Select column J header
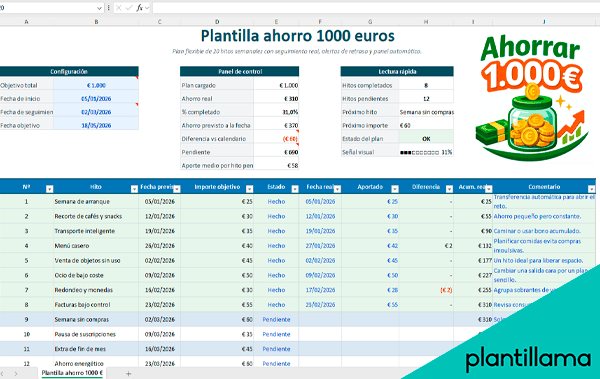Screen dimensions: 600x379 [544, 22]
